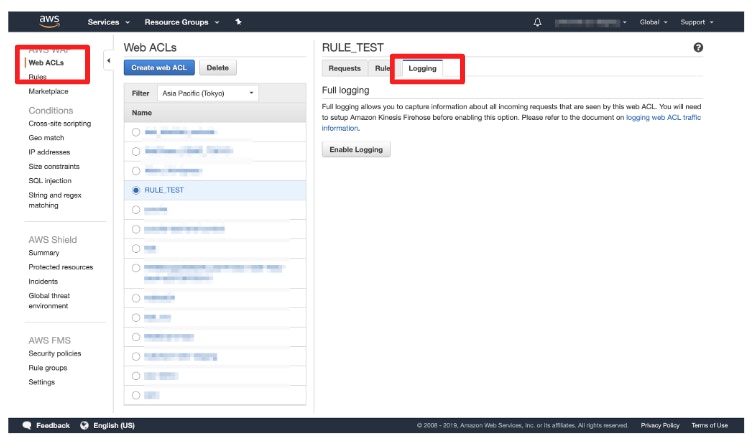Image resolution: width=756 pixels, height=446 pixels.
Task: Click the language globe icon
Action: [x=84, y=425]
